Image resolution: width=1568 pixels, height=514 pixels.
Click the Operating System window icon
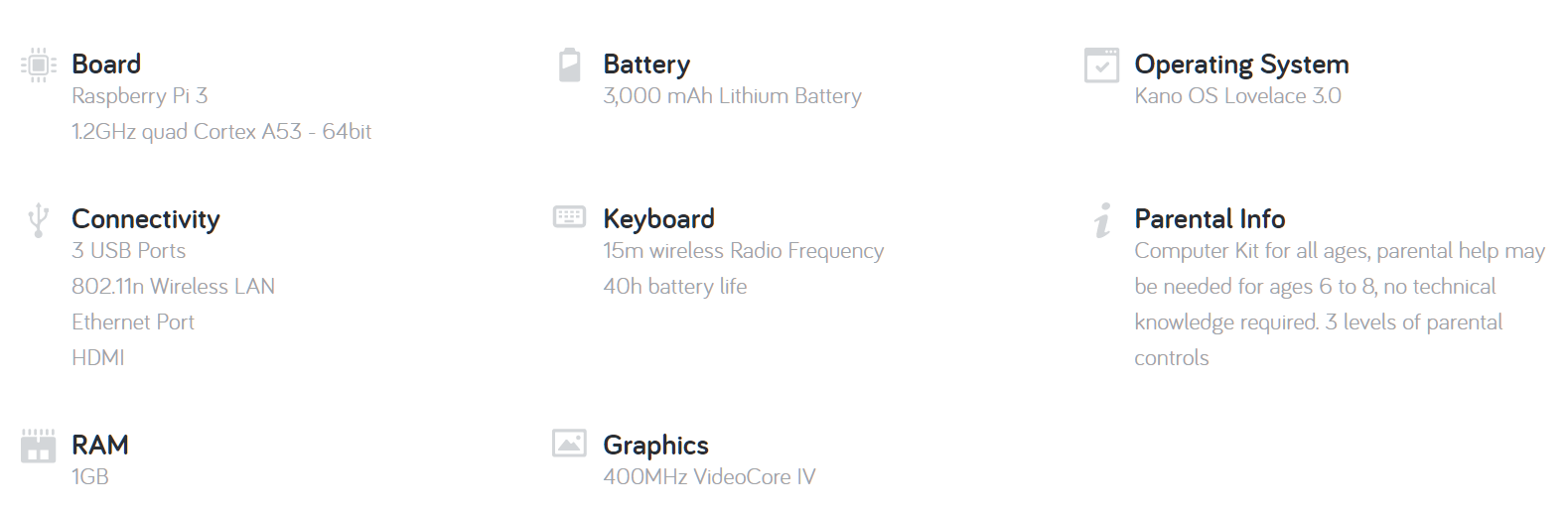click(1101, 64)
